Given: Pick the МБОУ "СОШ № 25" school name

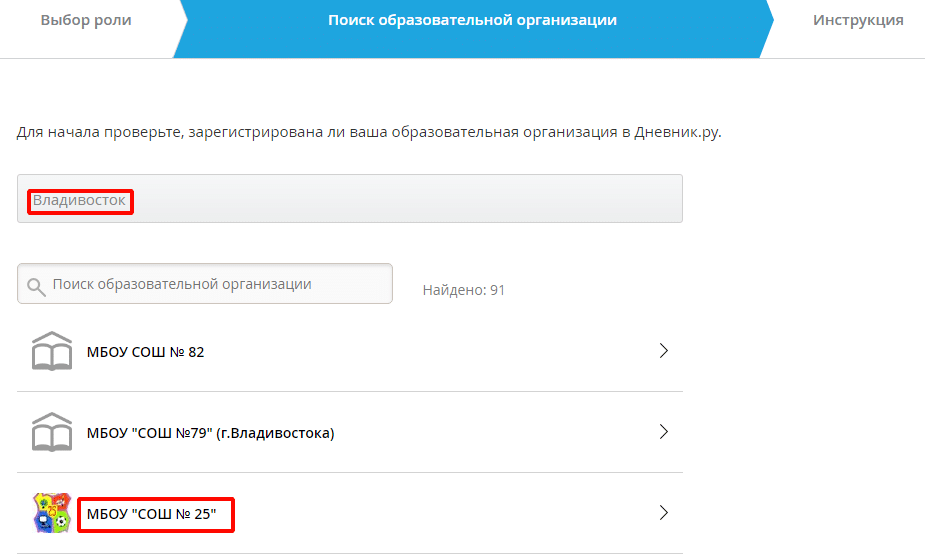Looking at the screenshot, I should tap(158, 514).
